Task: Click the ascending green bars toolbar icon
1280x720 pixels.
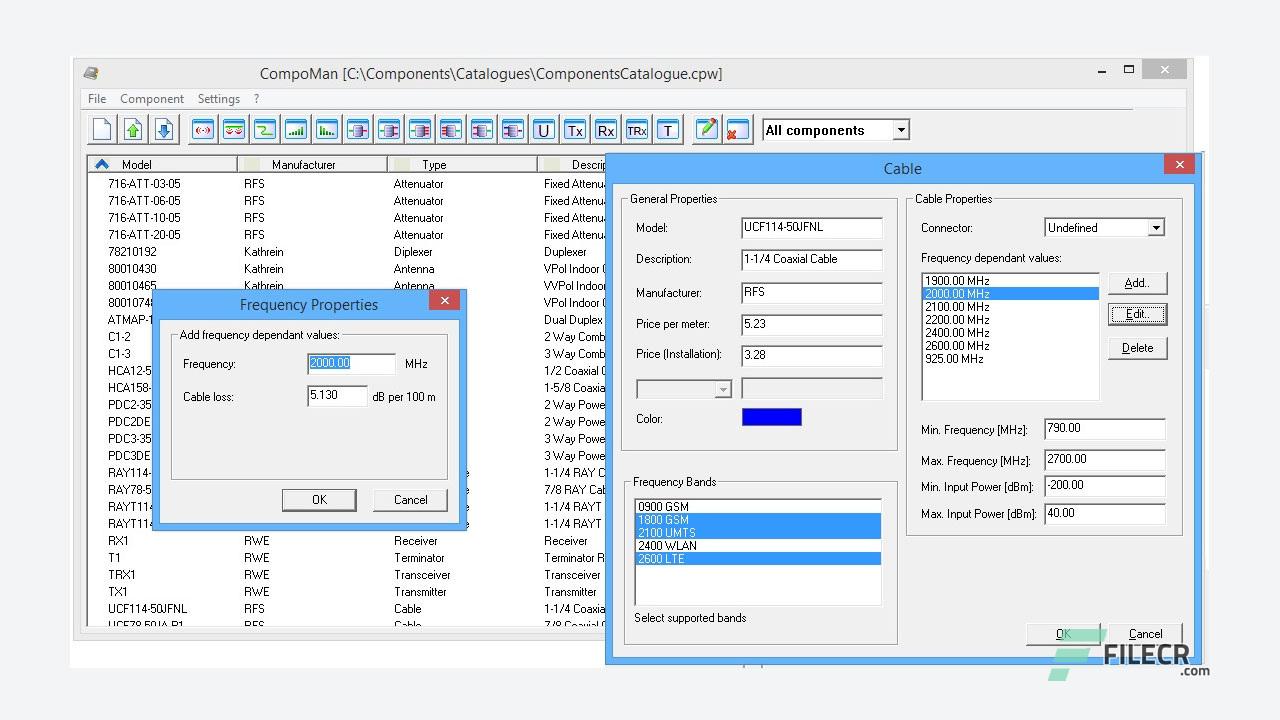Action: click(x=296, y=129)
